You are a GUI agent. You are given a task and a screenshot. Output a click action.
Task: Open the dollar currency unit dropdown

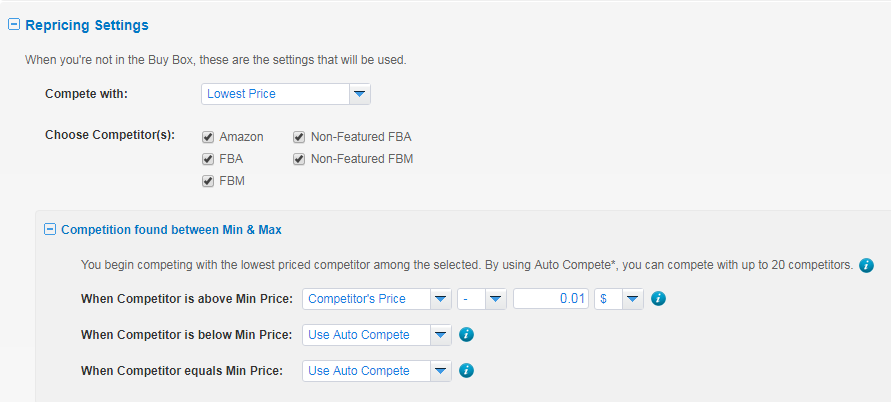(619, 299)
